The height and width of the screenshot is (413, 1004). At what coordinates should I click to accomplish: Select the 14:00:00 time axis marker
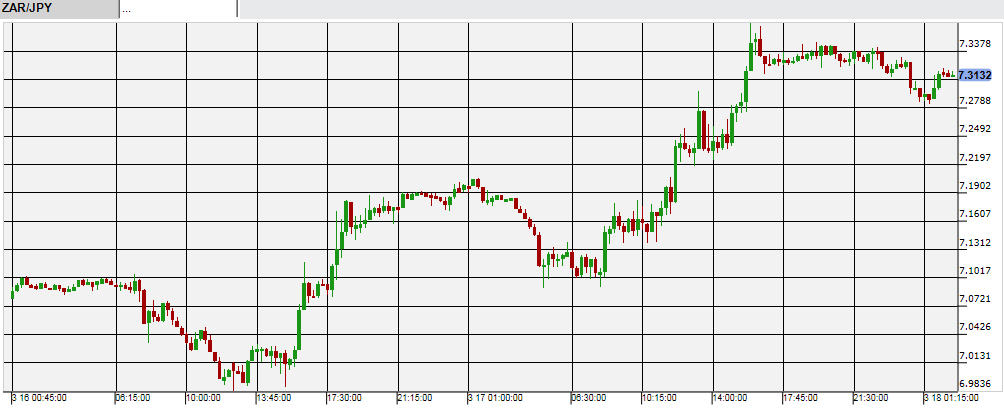[731, 398]
